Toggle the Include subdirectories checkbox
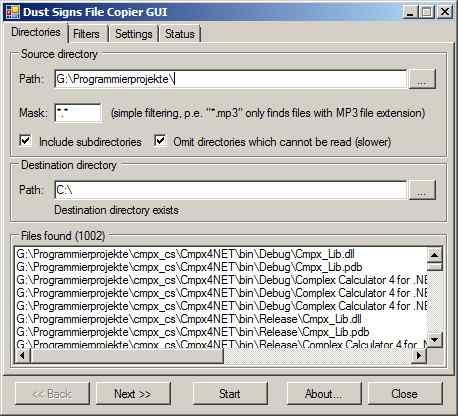The width and height of the screenshot is (458, 416). [x=26, y=140]
